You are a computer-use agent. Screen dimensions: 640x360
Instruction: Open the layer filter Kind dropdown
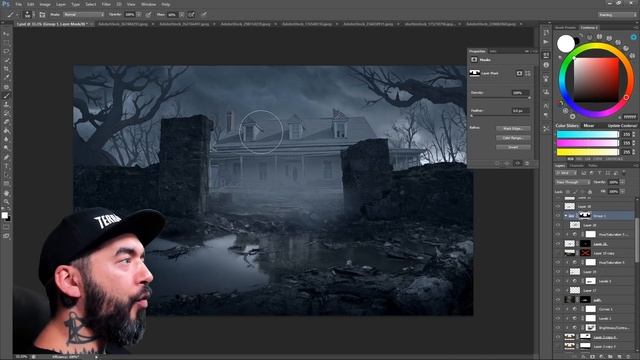[x=565, y=173]
